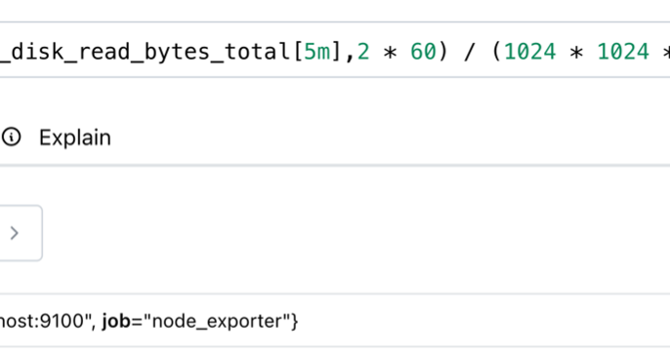Click the number 2 after the comma
This screenshot has width=670, height=360.
coord(363,52)
